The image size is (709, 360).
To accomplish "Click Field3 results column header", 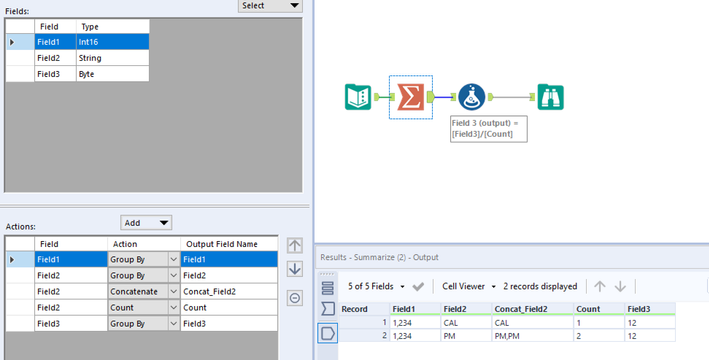I will (650, 309).
